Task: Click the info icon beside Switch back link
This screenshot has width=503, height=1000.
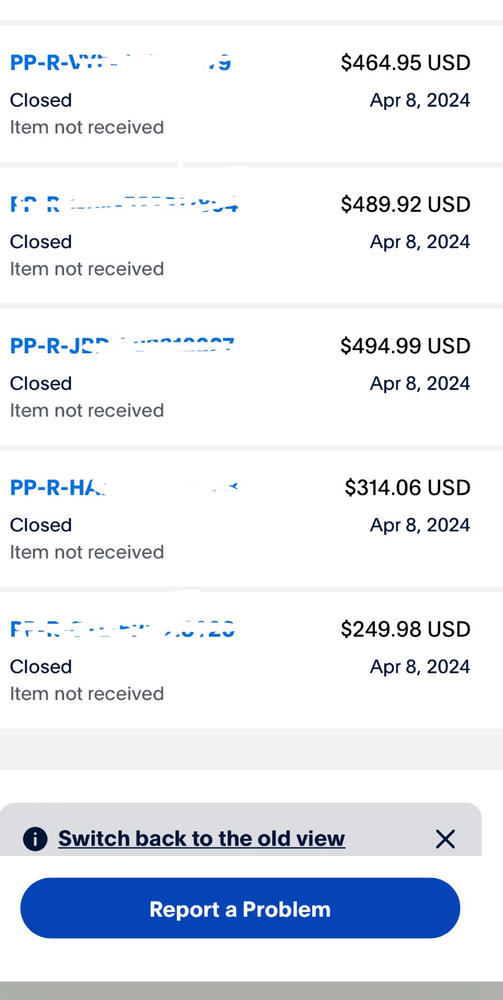Action: click(x=35, y=839)
